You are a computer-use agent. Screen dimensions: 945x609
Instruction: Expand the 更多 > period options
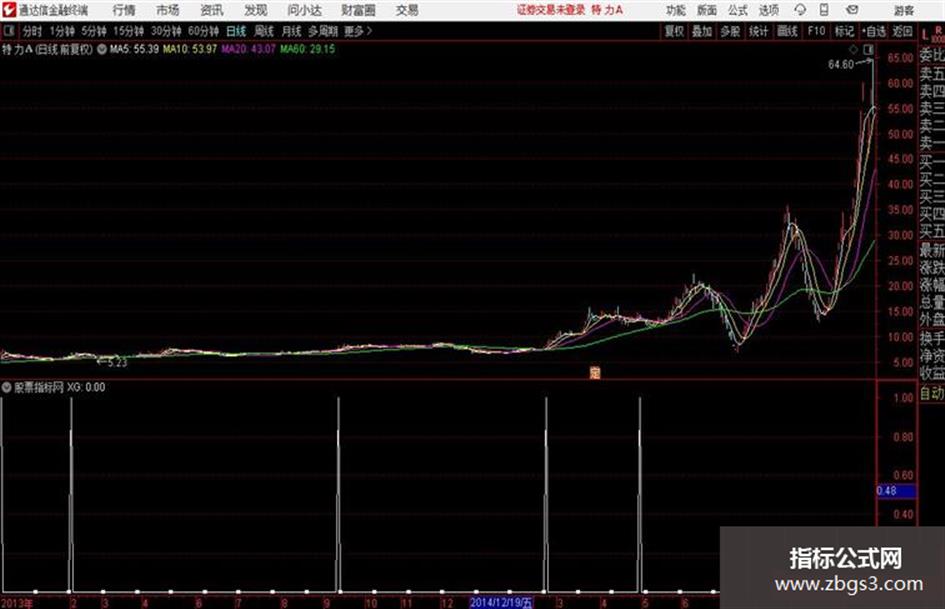(358, 31)
